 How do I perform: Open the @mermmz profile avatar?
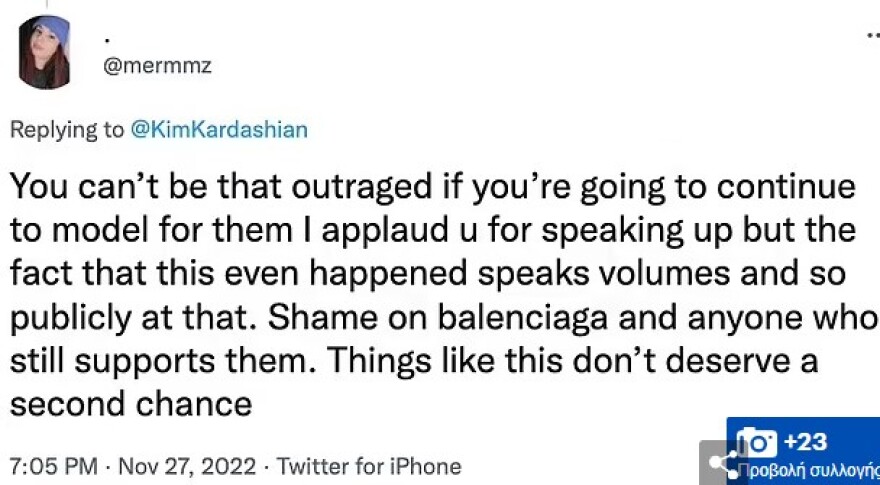pos(44,52)
